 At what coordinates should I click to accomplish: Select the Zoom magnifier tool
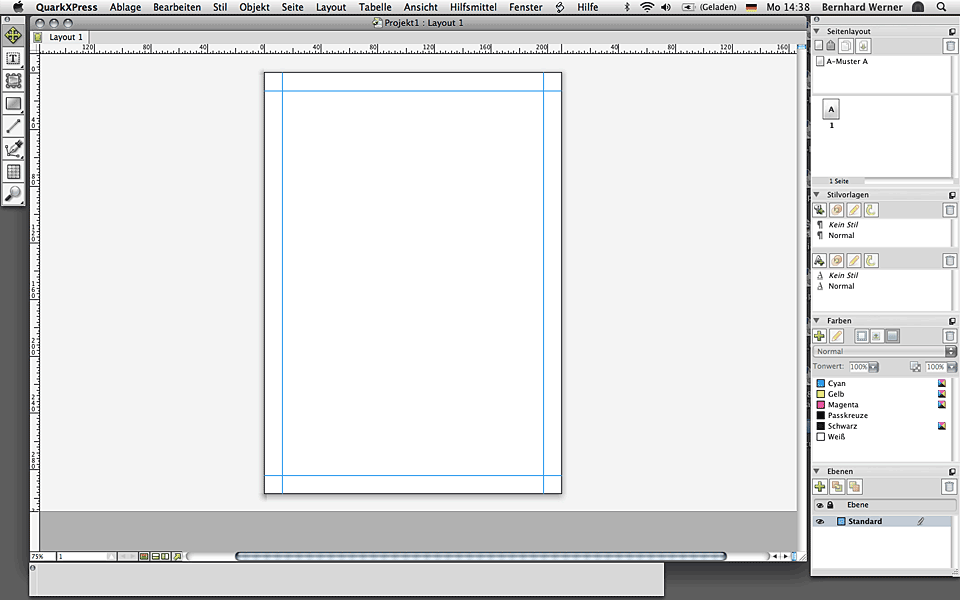tap(13, 193)
